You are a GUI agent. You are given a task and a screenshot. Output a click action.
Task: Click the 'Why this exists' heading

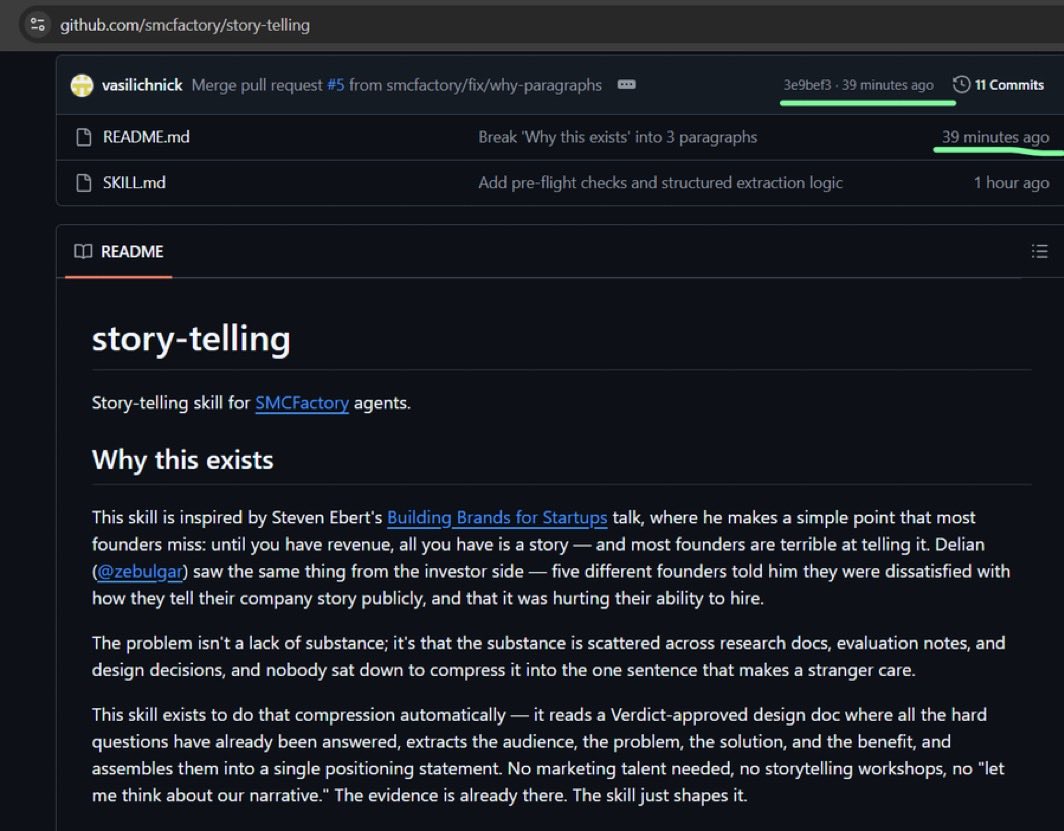183,460
